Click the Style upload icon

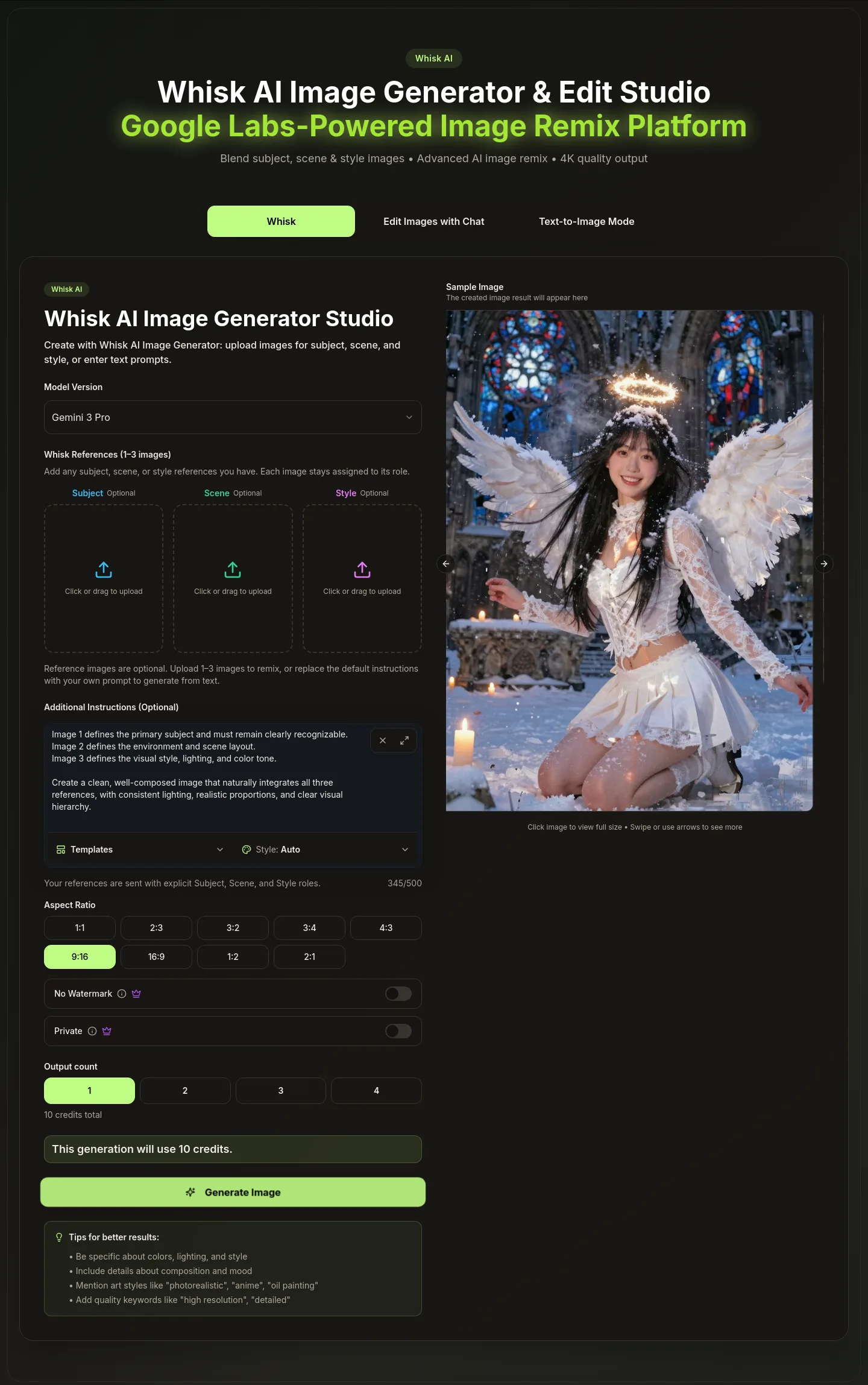(362, 570)
